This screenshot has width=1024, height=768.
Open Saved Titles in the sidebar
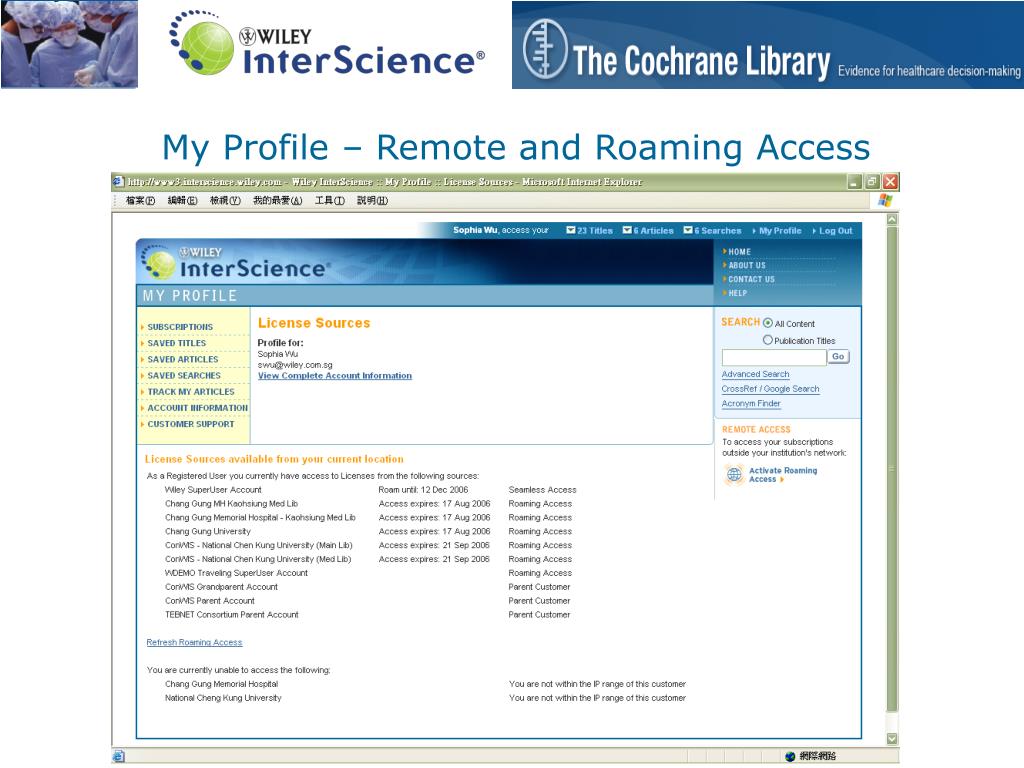click(x=176, y=343)
